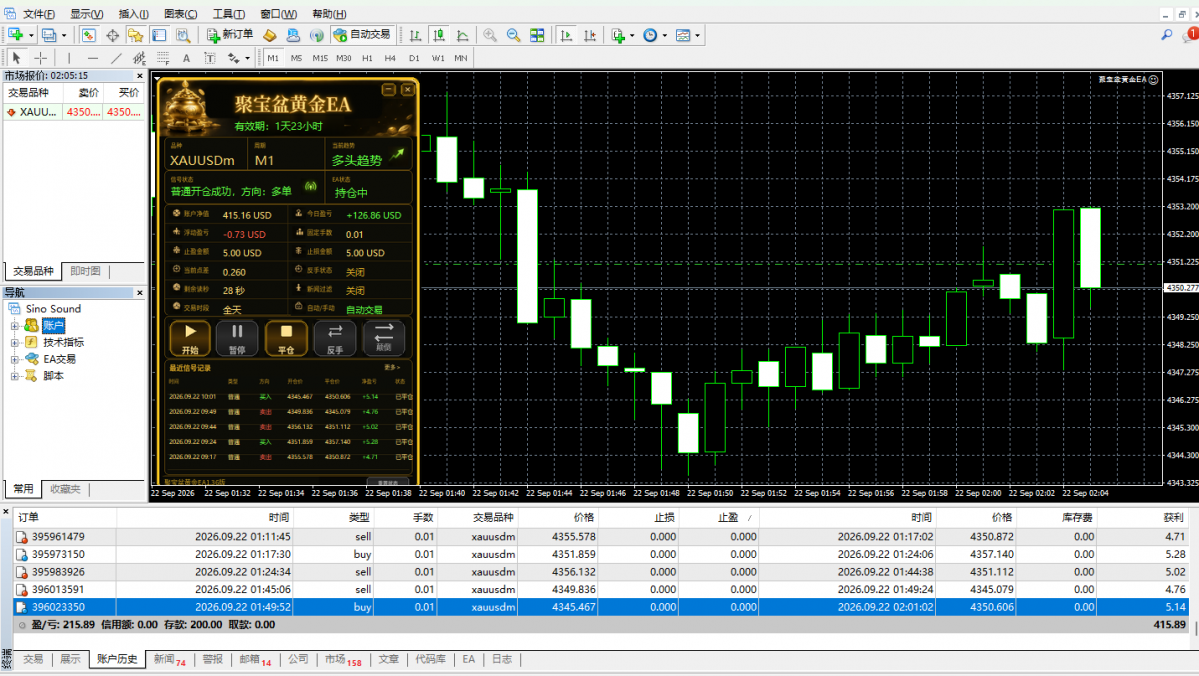Select the vertical line drawing tool
This screenshot has height=676, width=1199.
click(x=69, y=58)
